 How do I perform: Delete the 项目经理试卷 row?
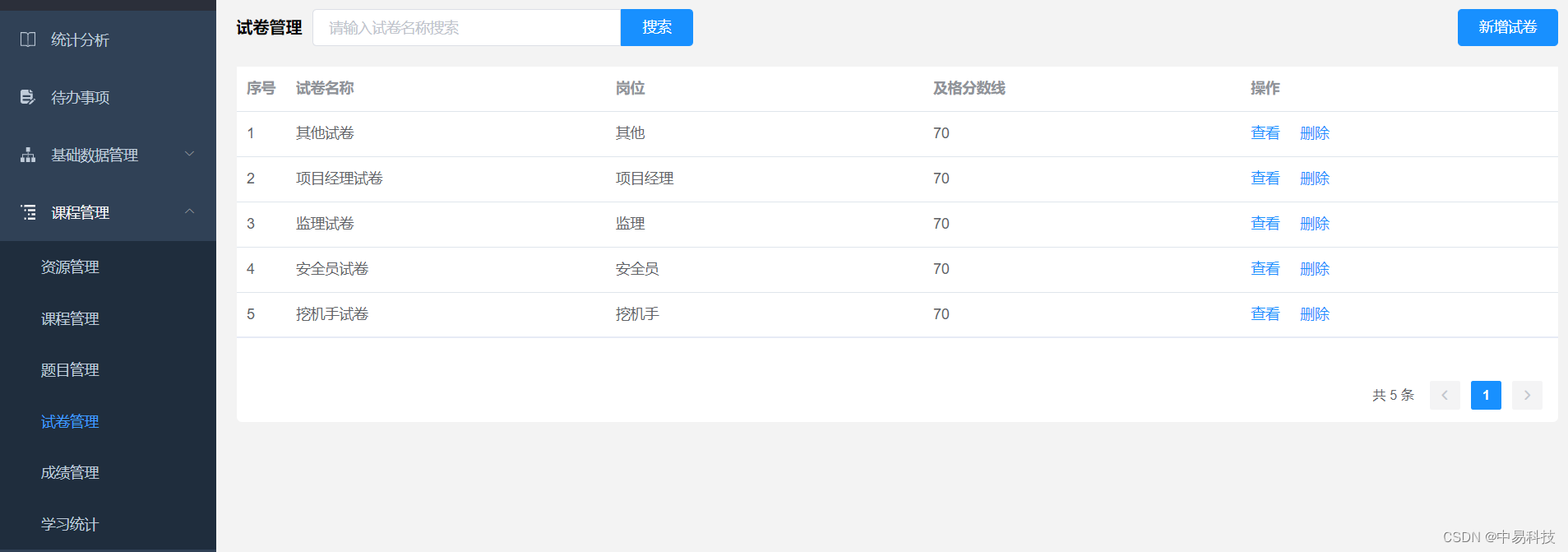(1315, 179)
